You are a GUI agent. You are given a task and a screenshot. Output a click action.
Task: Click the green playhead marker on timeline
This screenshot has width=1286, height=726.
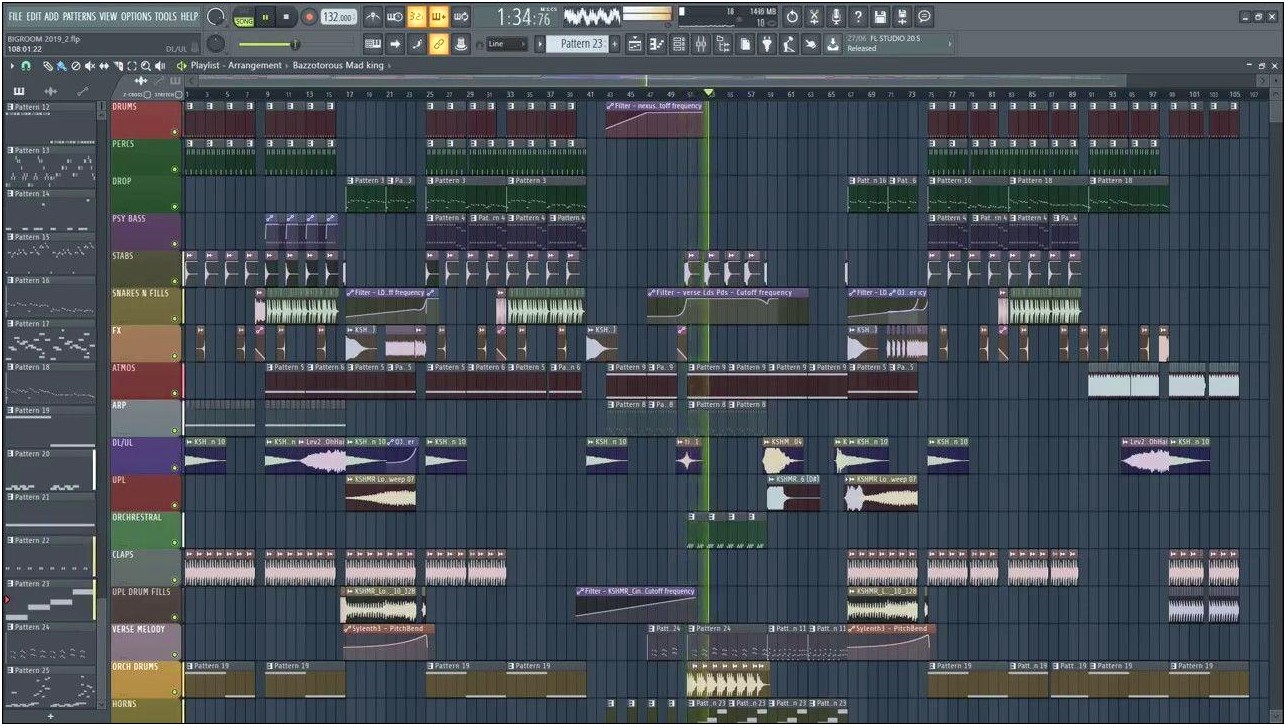(x=709, y=93)
